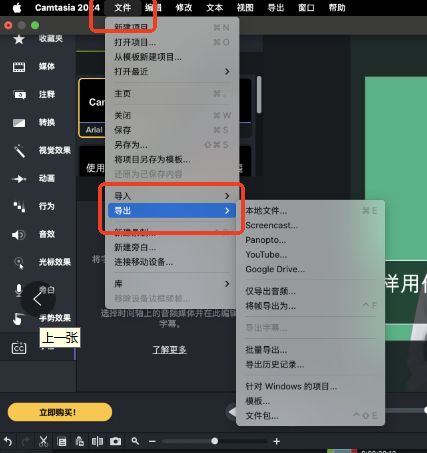Expand the highlighted 导出 submenu

point(172,211)
